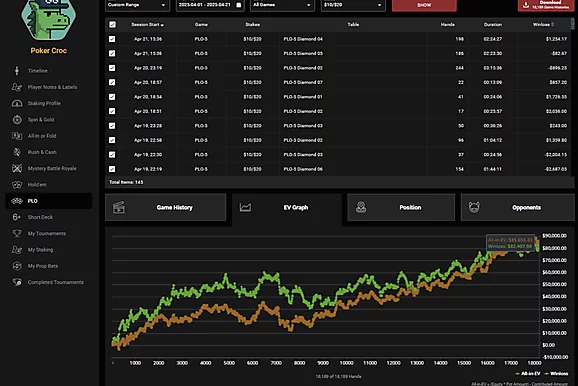Sort by Session Start column arrow
Screen dimensions: 578x386
[162, 25]
